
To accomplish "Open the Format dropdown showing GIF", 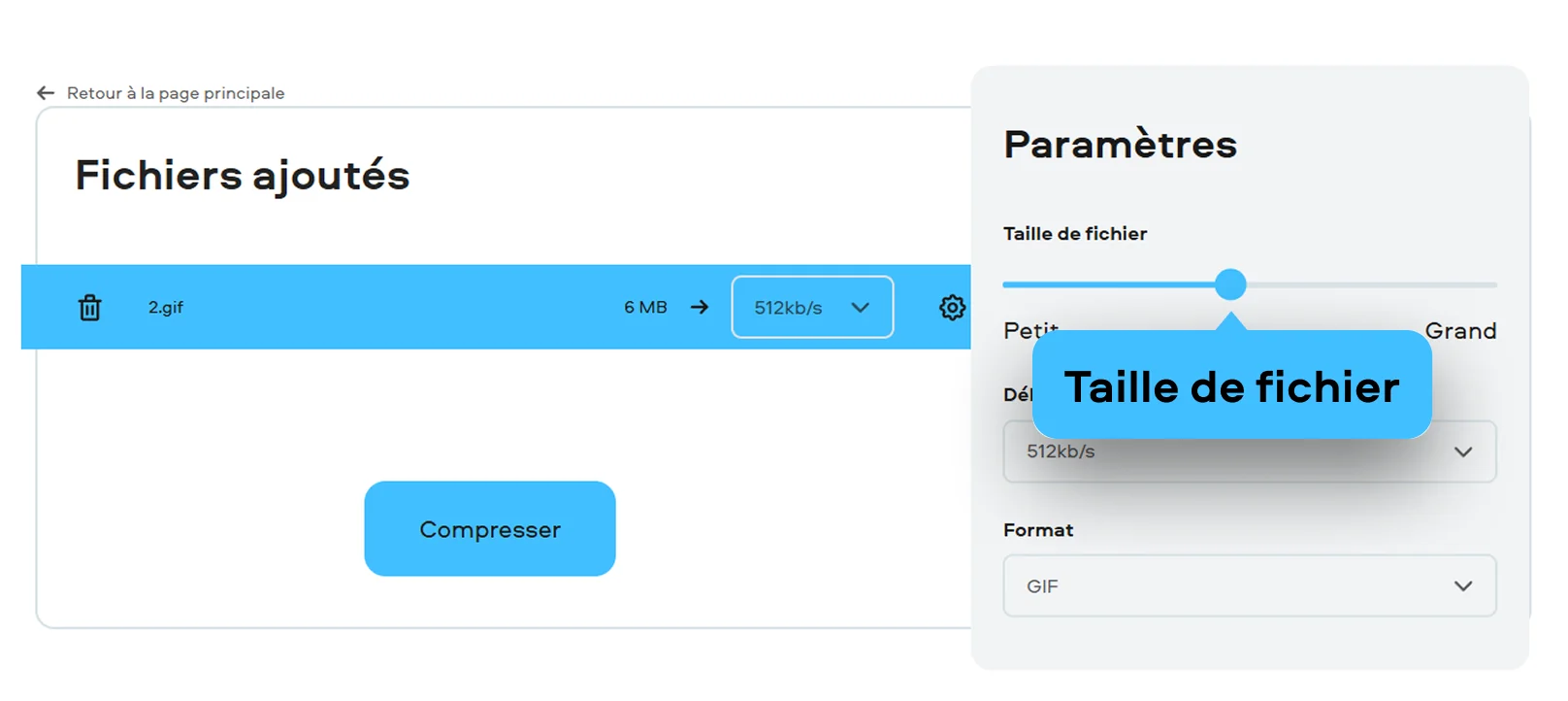I will (1249, 586).
